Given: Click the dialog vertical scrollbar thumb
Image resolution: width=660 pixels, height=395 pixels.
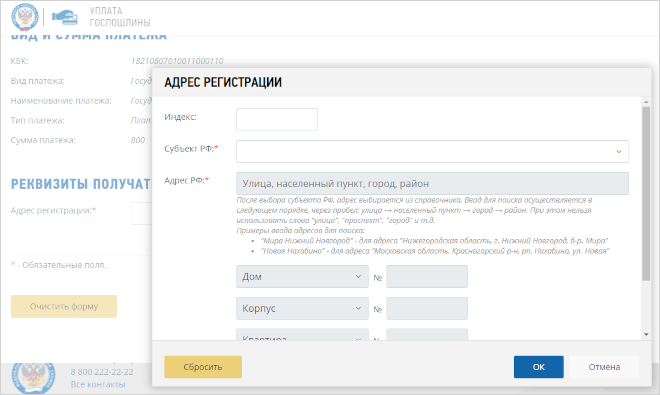Looking at the screenshot, I should (646, 194).
